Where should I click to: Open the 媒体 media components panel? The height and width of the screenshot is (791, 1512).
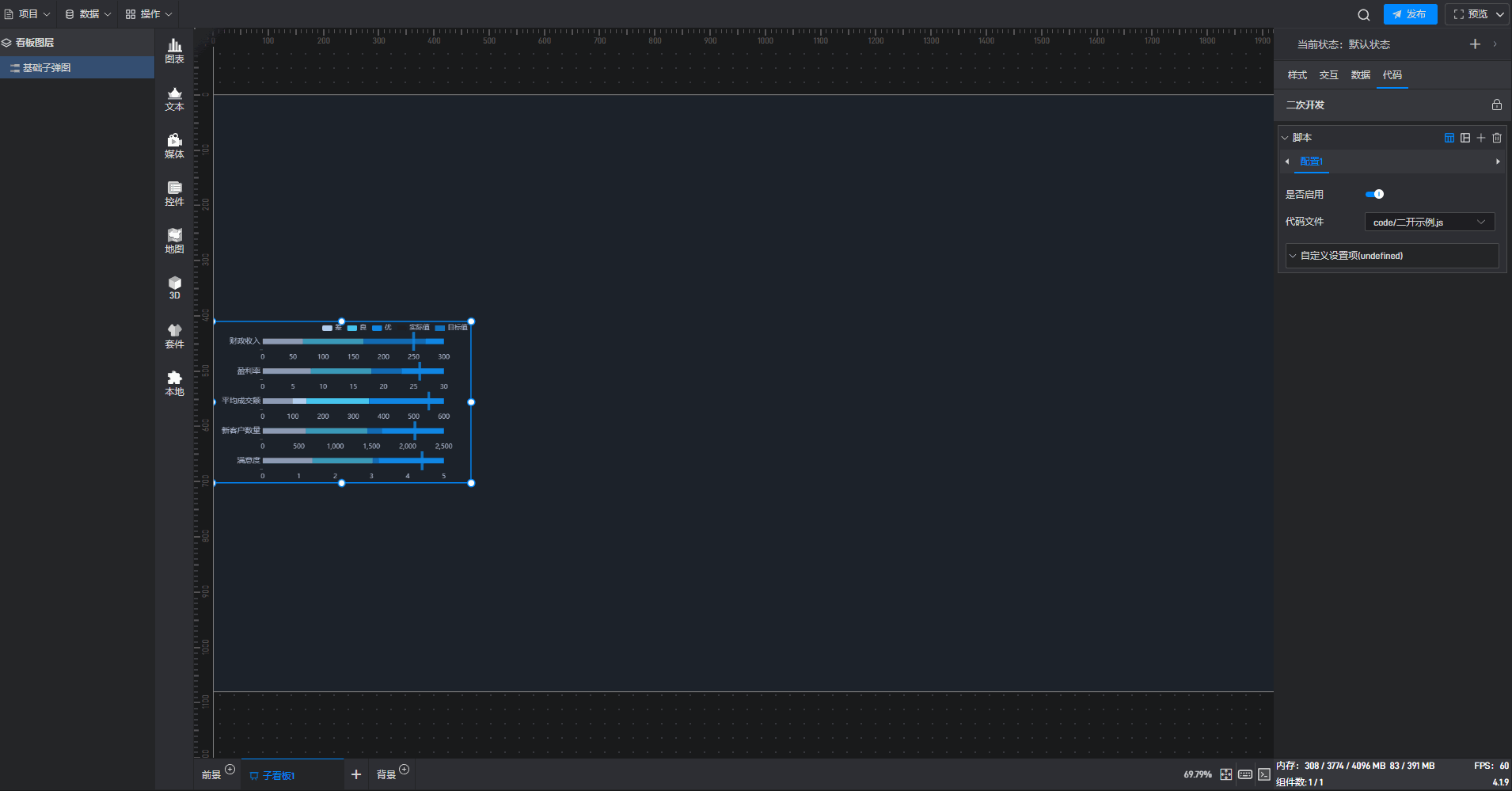click(174, 146)
